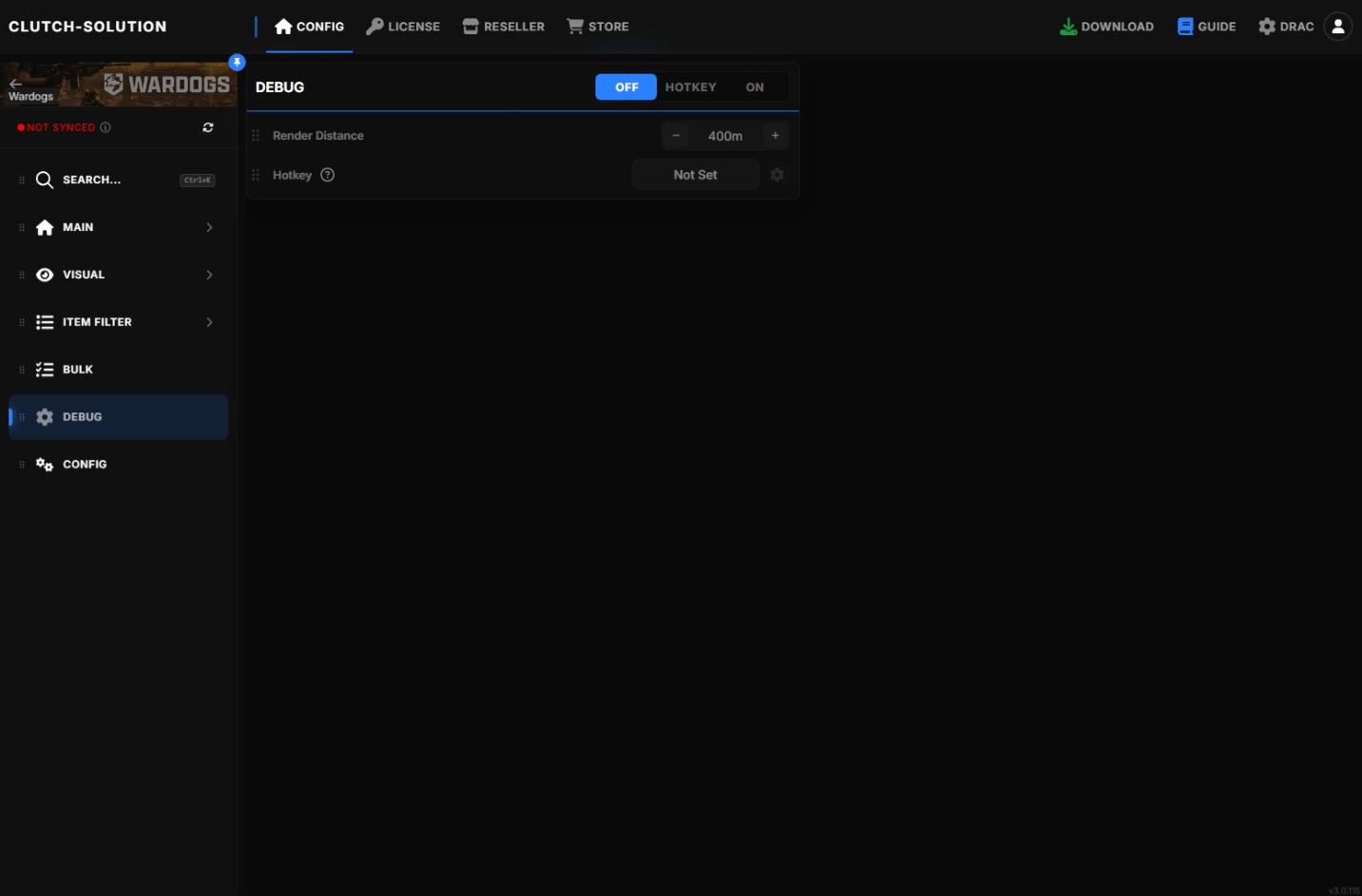The height and width of the screenshot is (896, 1362).
Task: Expand the Main section chevron
Action: [x=209, y=227]
